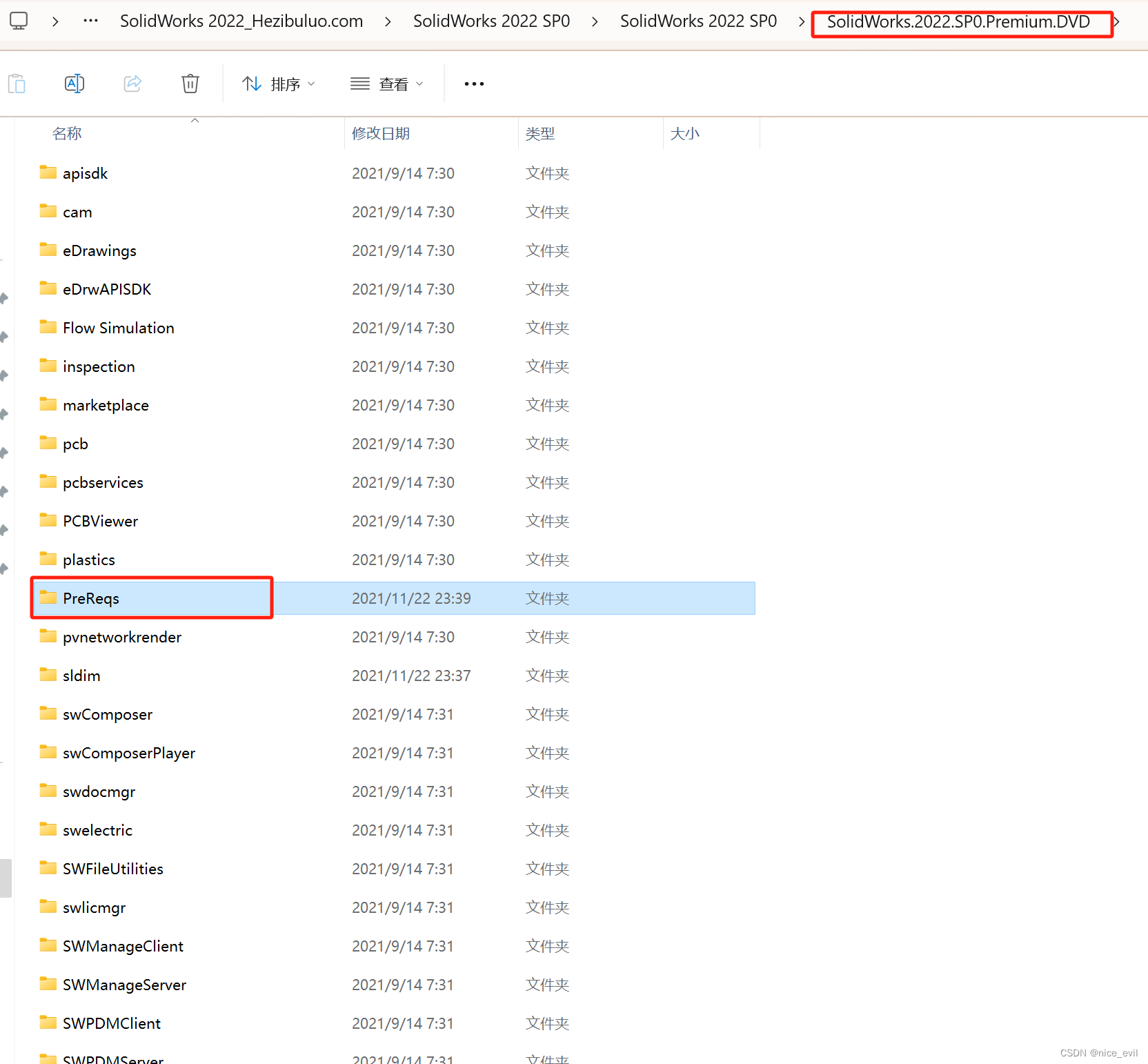1148x1064 pixels.
Task: Expand chevron after SolidWorks 2022_Hezibuluo.com
Action: coord(388,22)
